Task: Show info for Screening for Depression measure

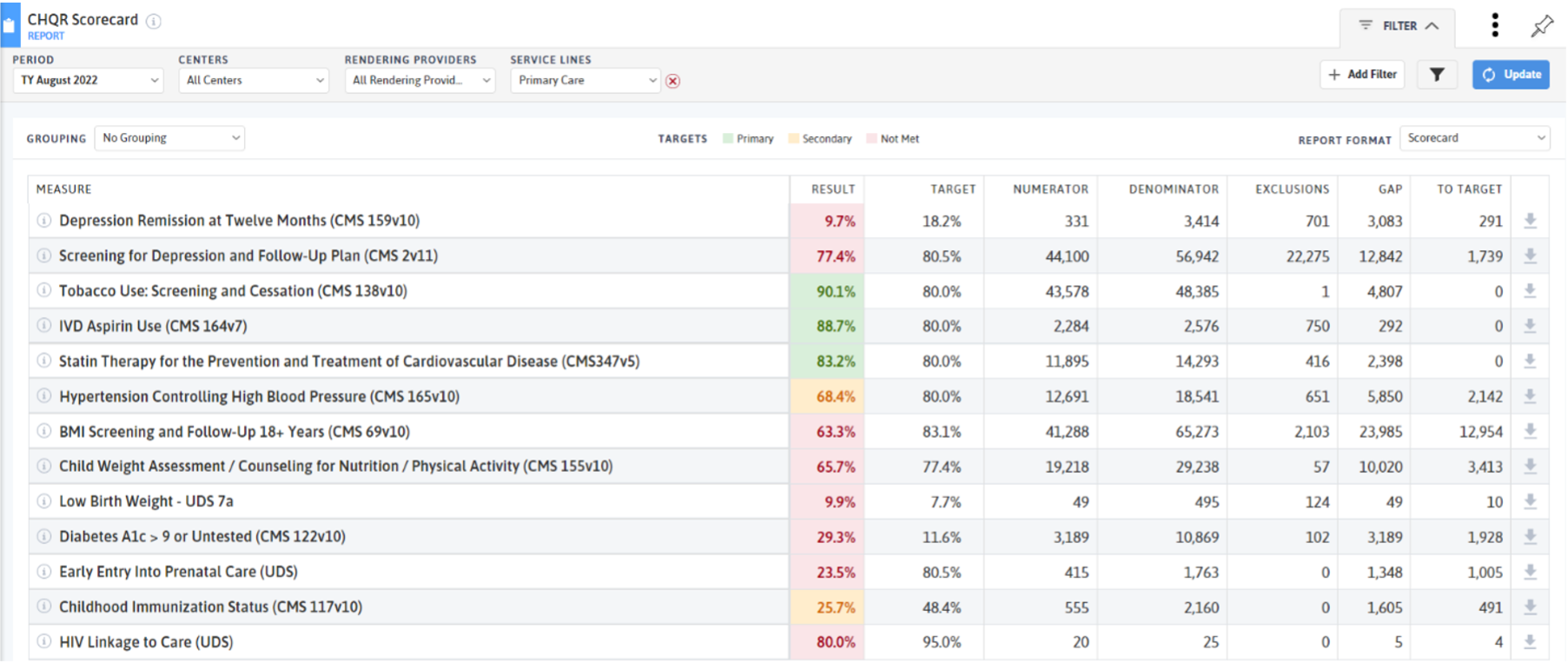Action: pos(44,255)
